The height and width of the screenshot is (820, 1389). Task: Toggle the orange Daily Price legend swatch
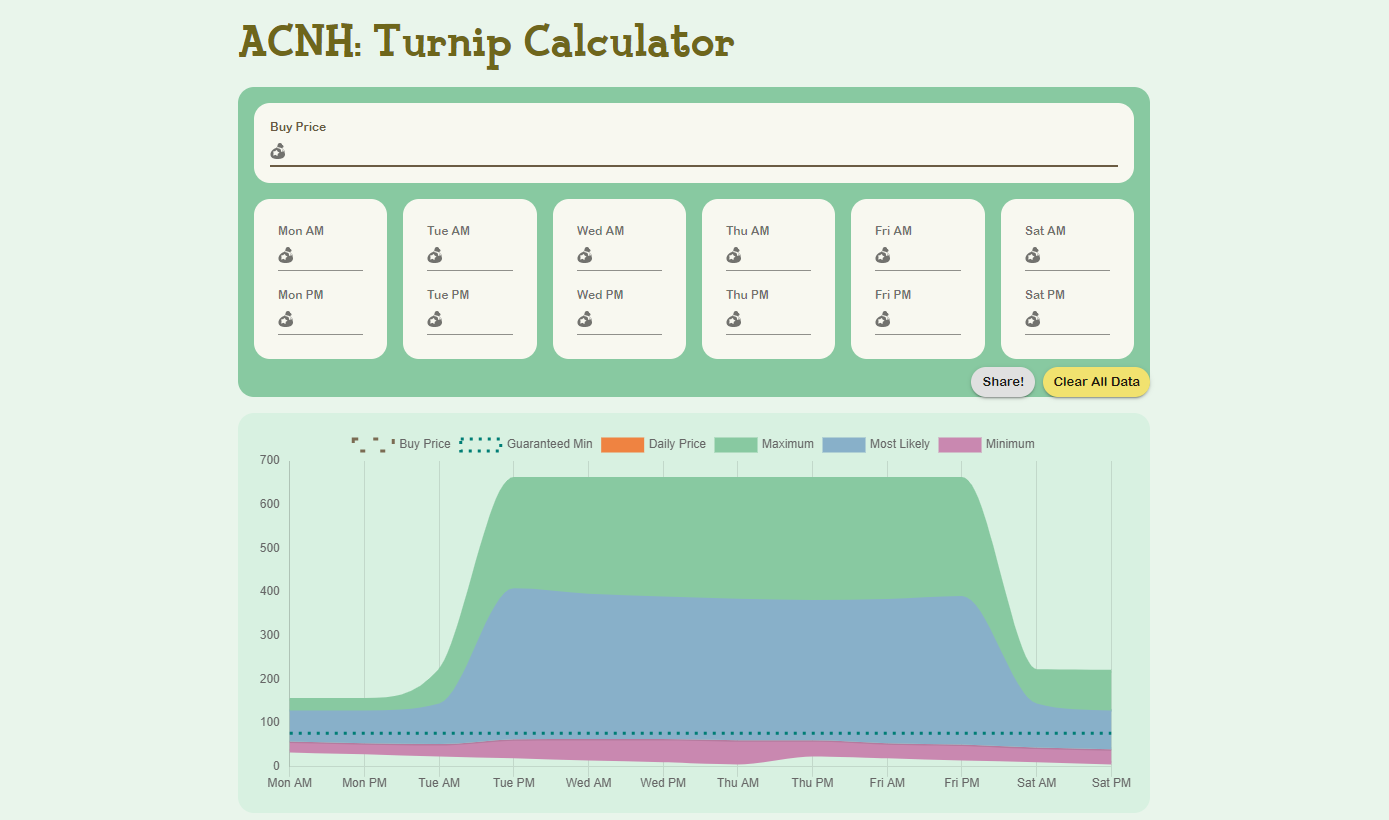tap(622, 444)
